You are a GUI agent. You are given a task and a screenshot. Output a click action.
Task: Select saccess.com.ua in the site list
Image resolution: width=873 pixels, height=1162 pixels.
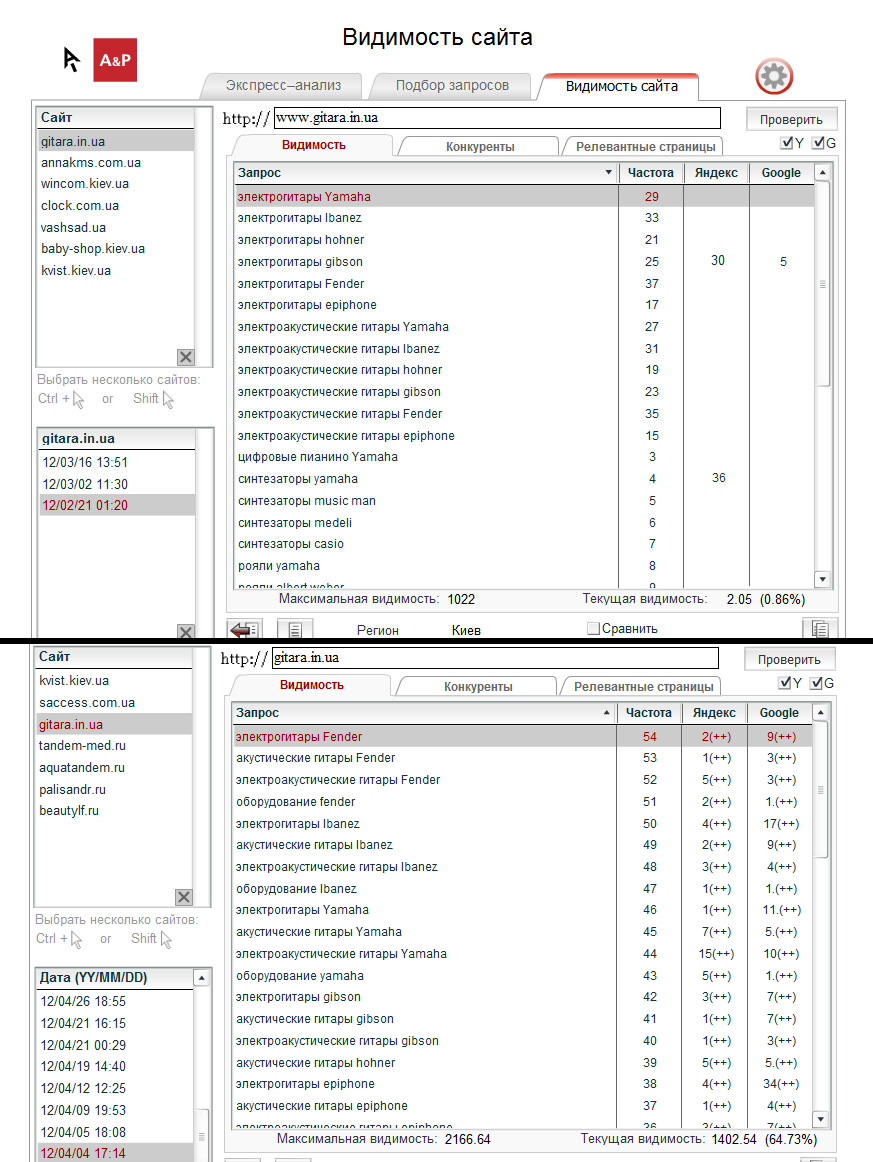coord(113,703)
